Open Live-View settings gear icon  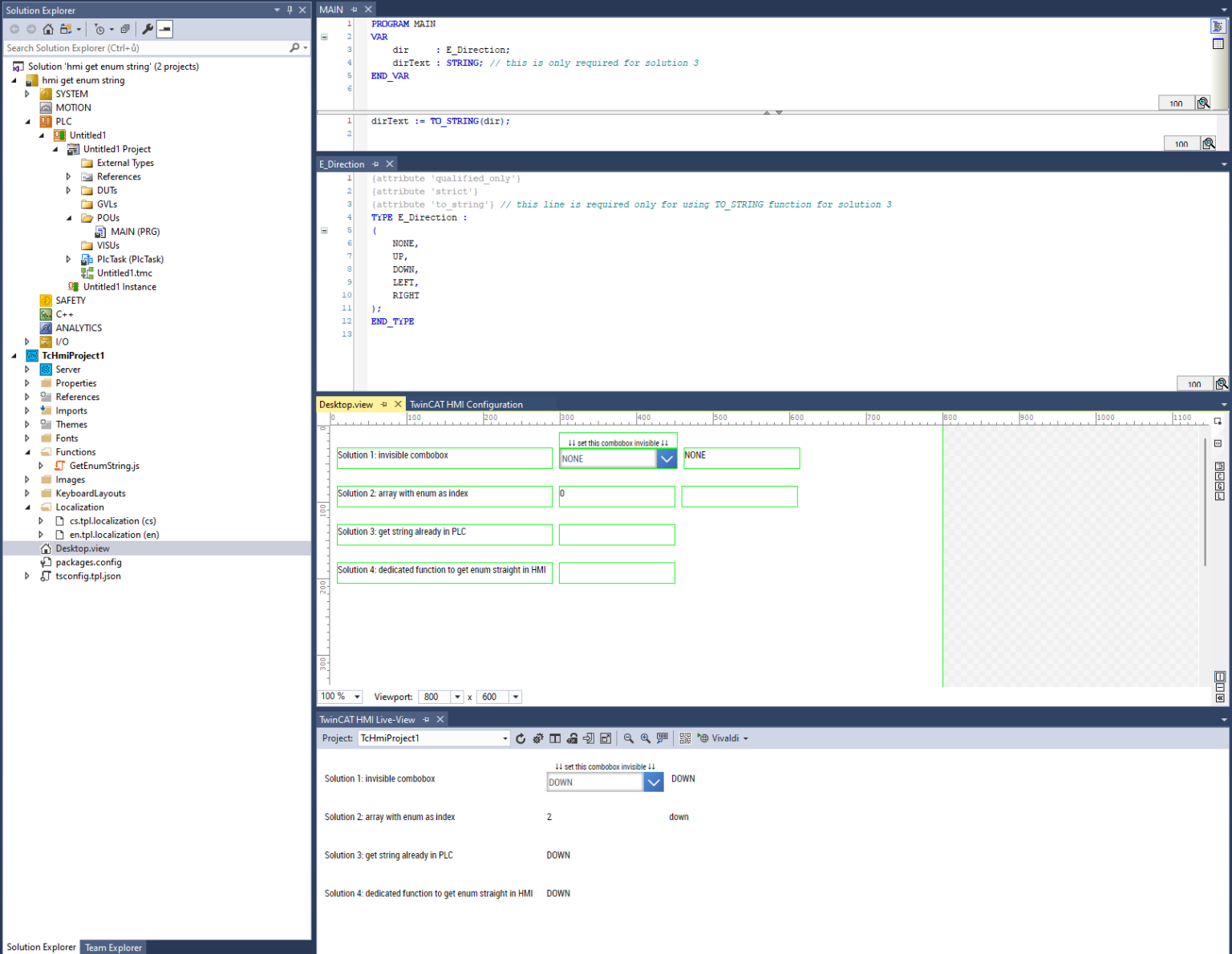[x=538, y=738]
